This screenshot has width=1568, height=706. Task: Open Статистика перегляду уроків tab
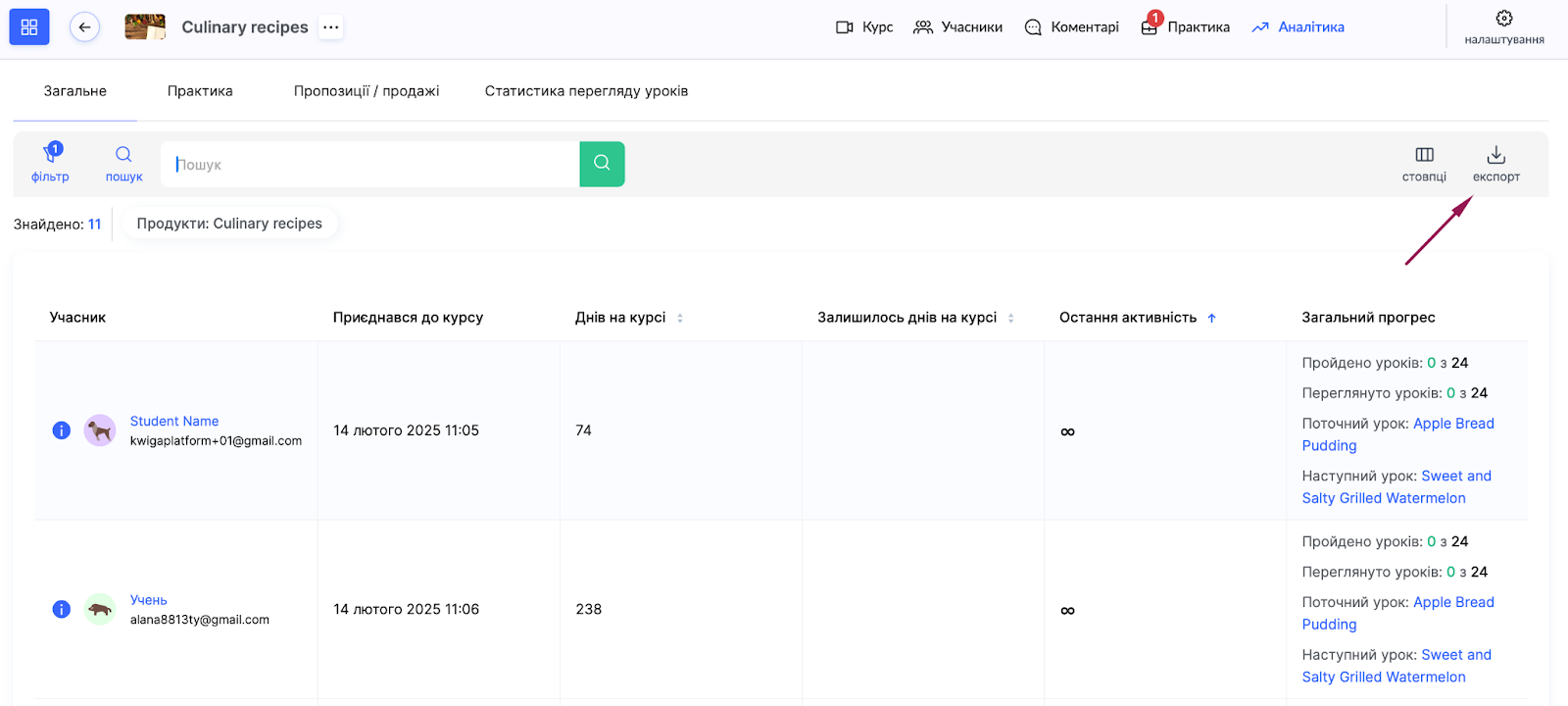586,91
